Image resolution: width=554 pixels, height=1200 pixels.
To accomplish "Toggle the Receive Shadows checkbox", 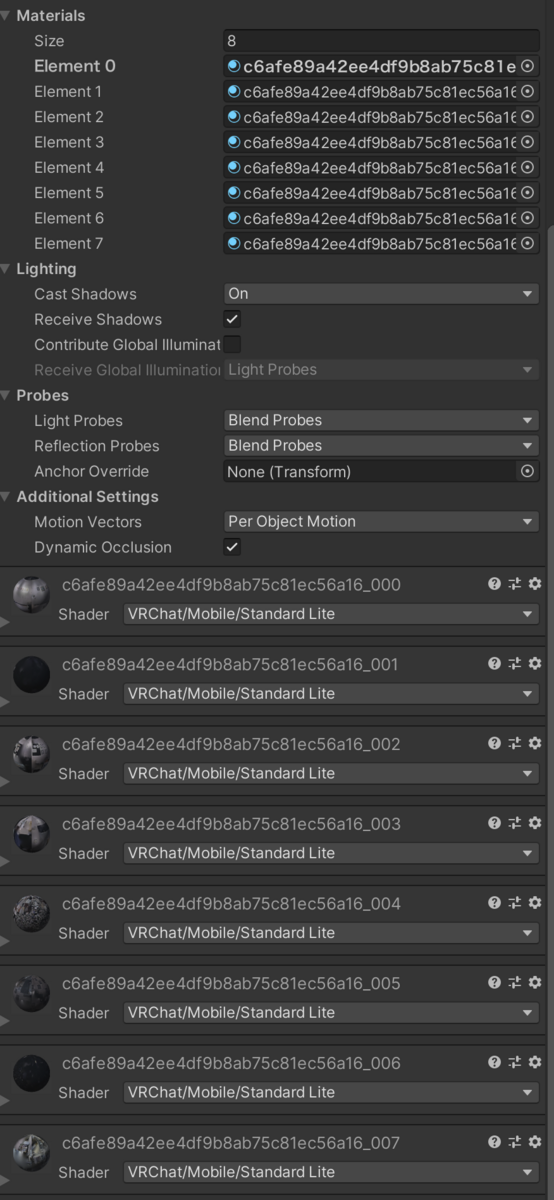I will 232,319.
